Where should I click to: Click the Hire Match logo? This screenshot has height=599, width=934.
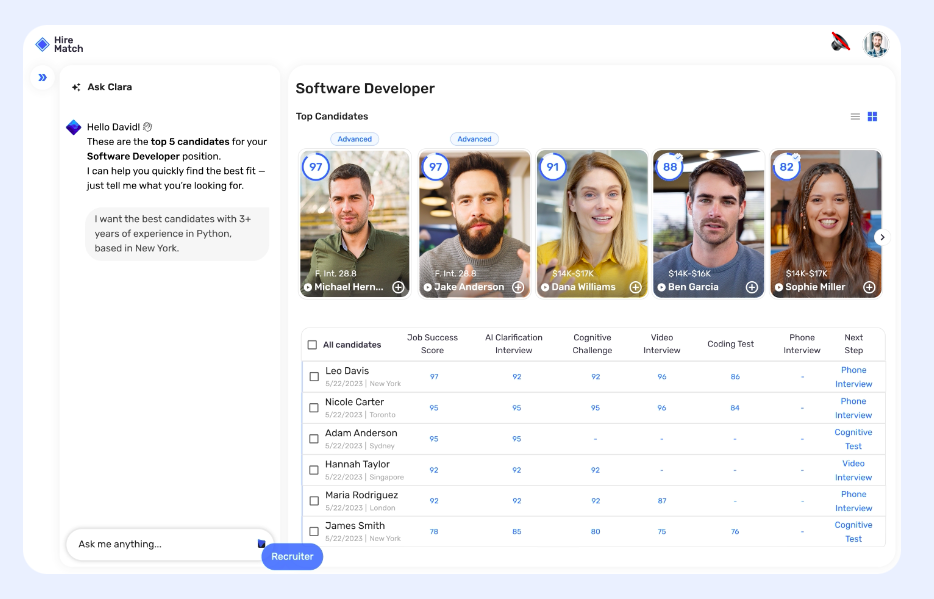pos(59,44)
